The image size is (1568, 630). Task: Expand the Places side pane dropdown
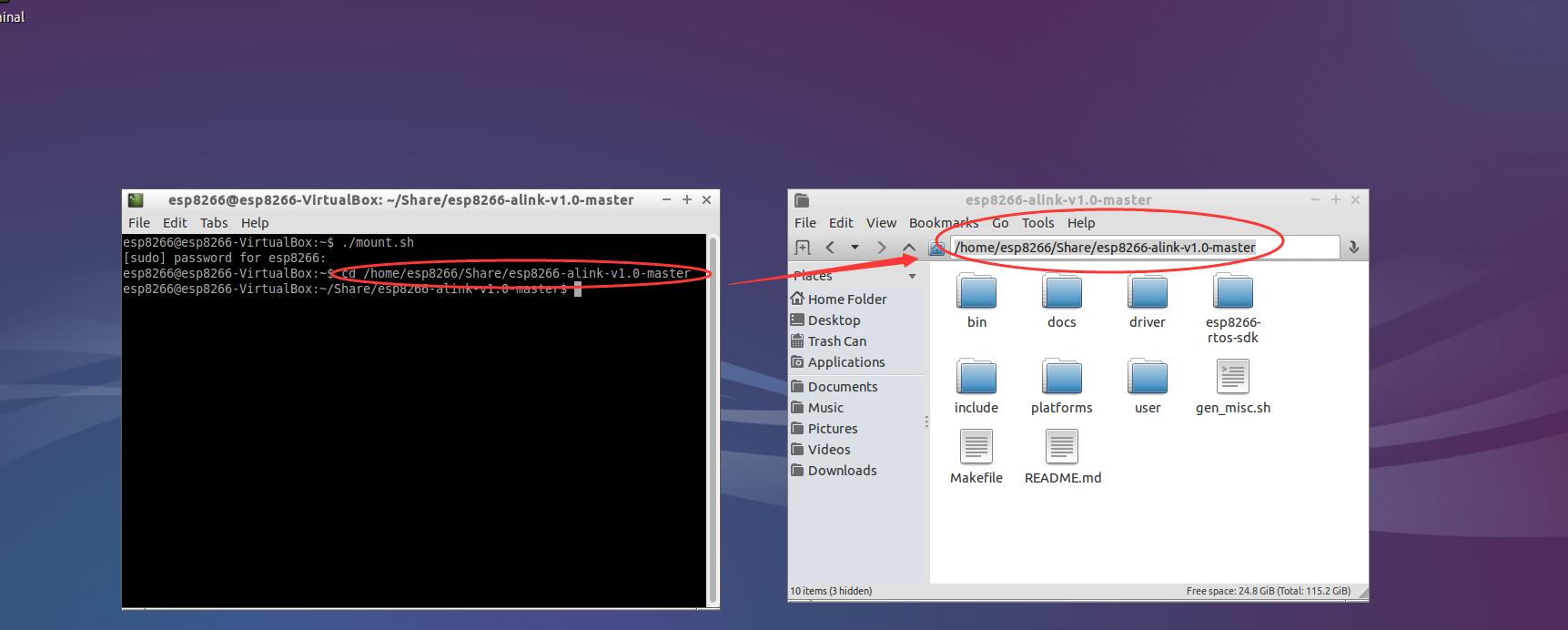coord(913,276)
